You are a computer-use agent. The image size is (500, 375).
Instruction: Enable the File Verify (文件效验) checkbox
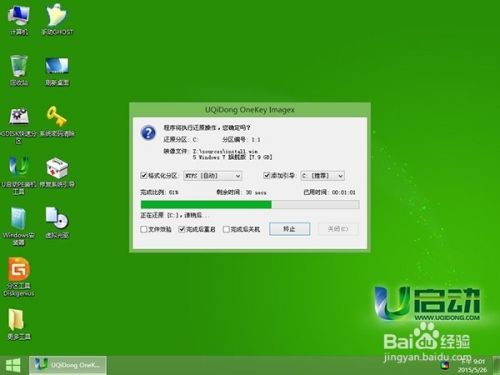[x=144, y=229]
